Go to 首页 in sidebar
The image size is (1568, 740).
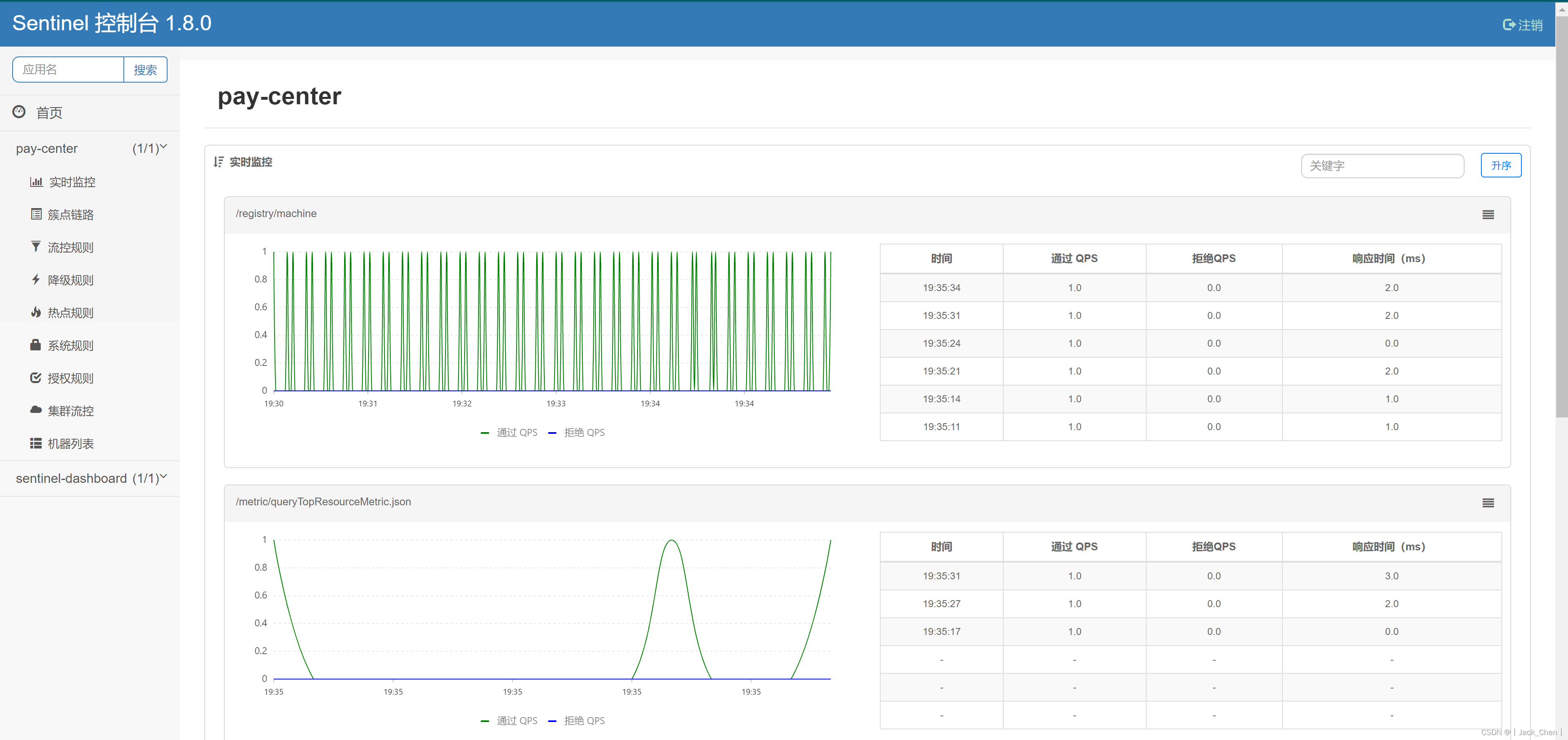pos(49,113)
